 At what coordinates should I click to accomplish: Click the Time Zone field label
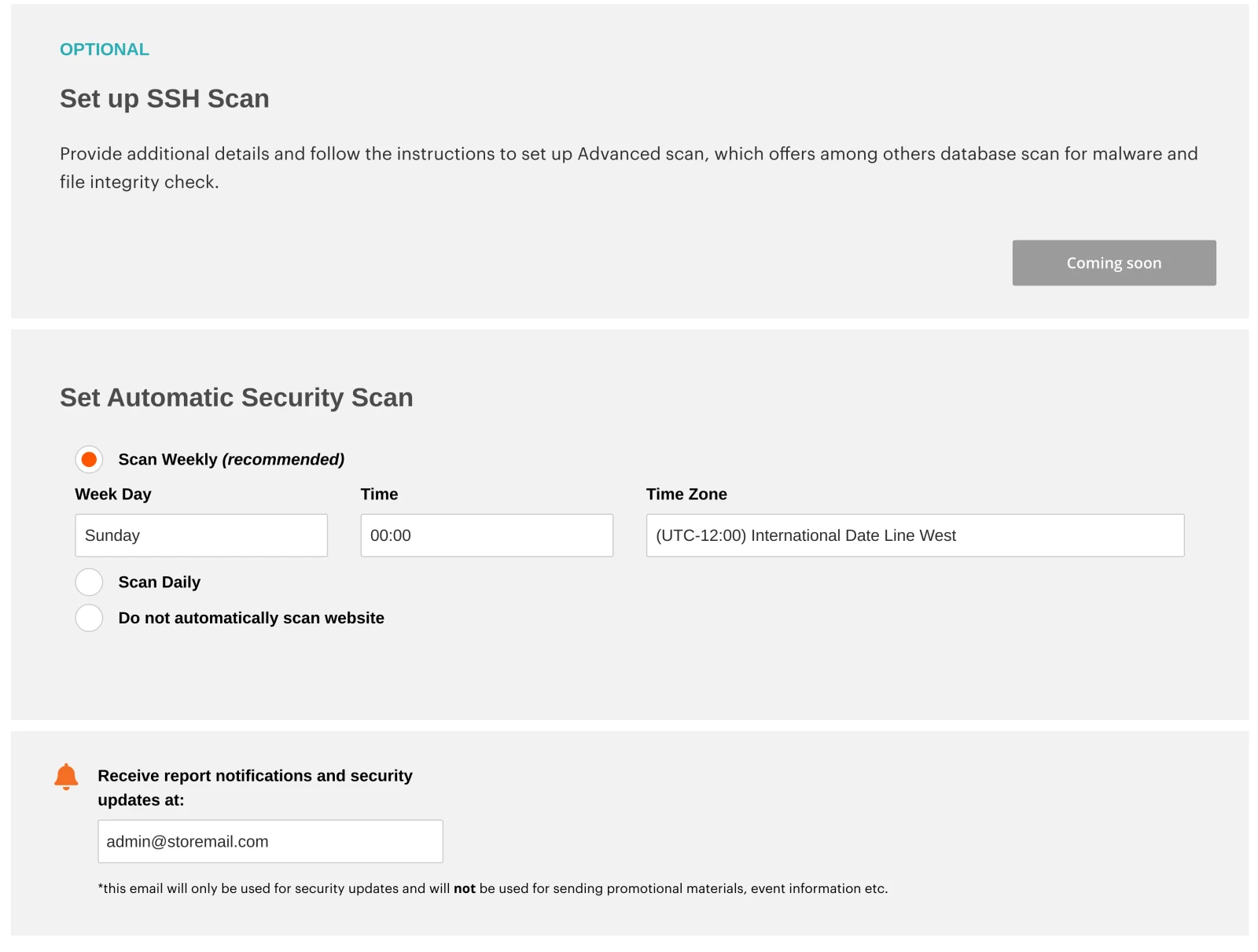coord(686,494)
